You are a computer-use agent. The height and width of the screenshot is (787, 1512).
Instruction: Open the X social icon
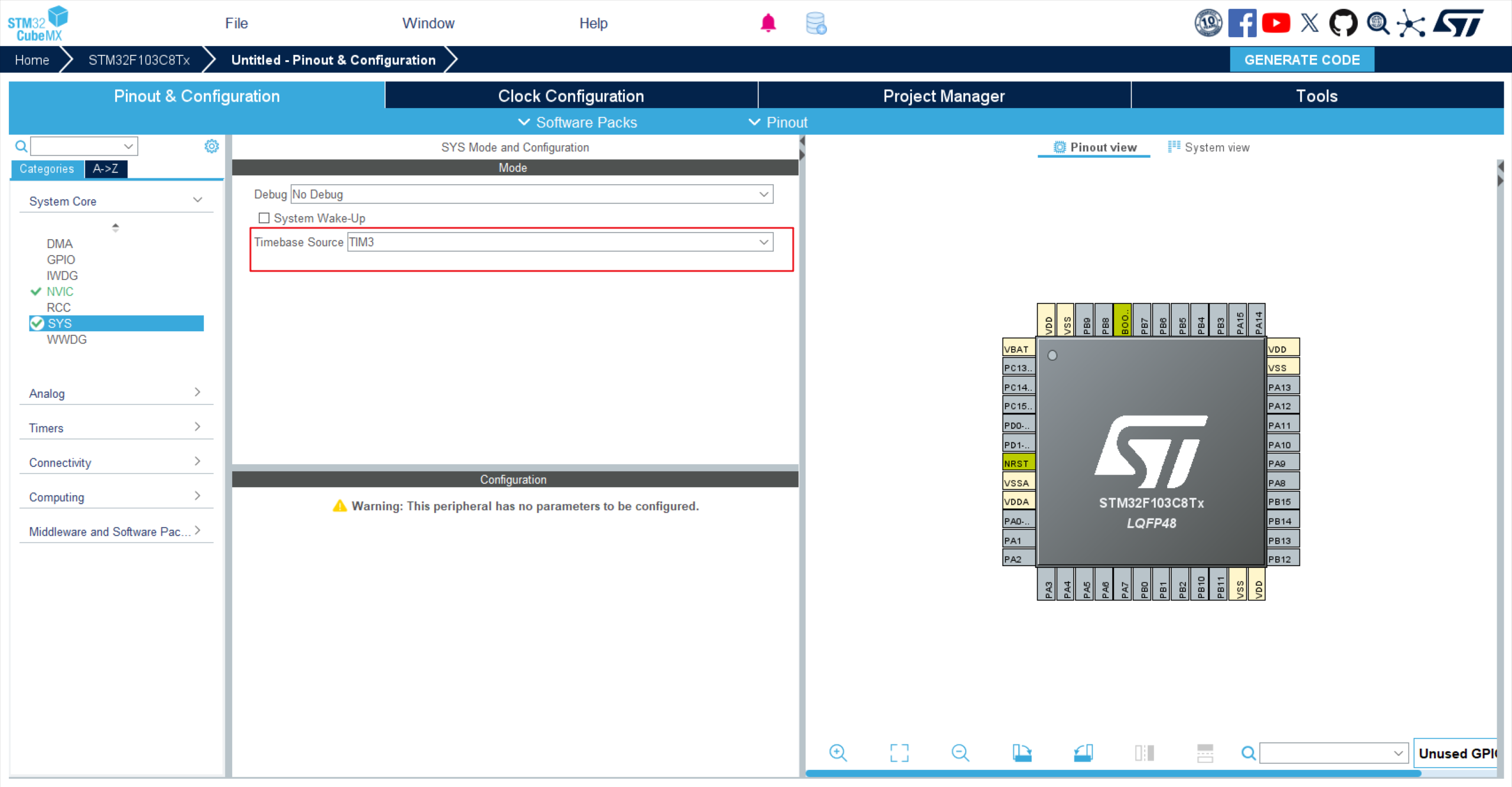point(1309,23)
